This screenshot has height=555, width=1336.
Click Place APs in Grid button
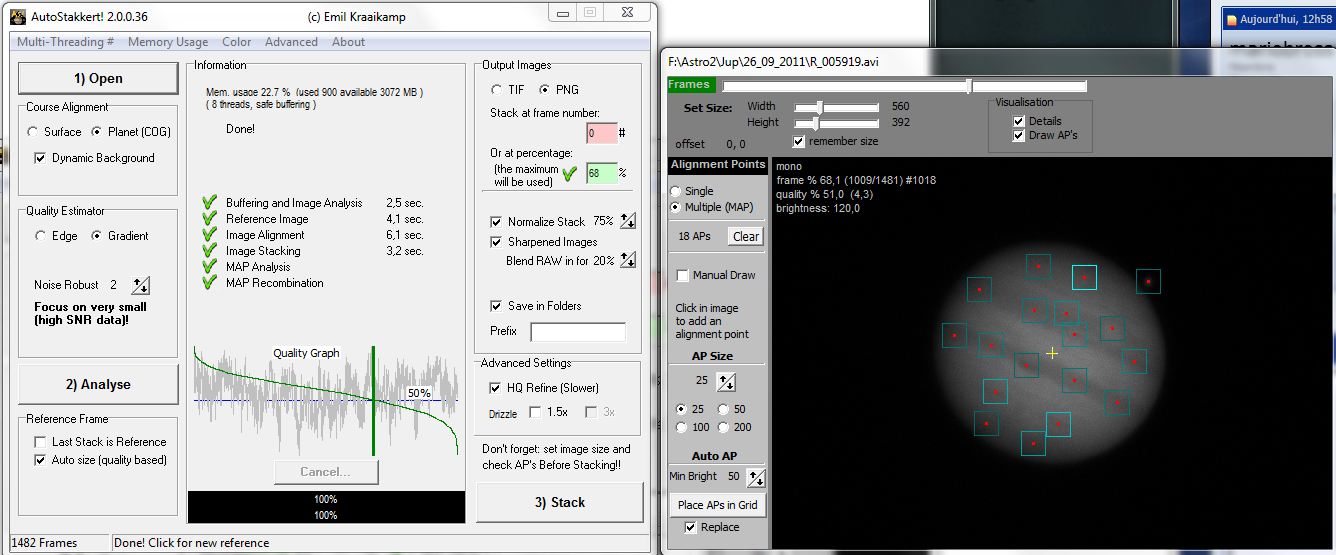click(x=718, y=505)
